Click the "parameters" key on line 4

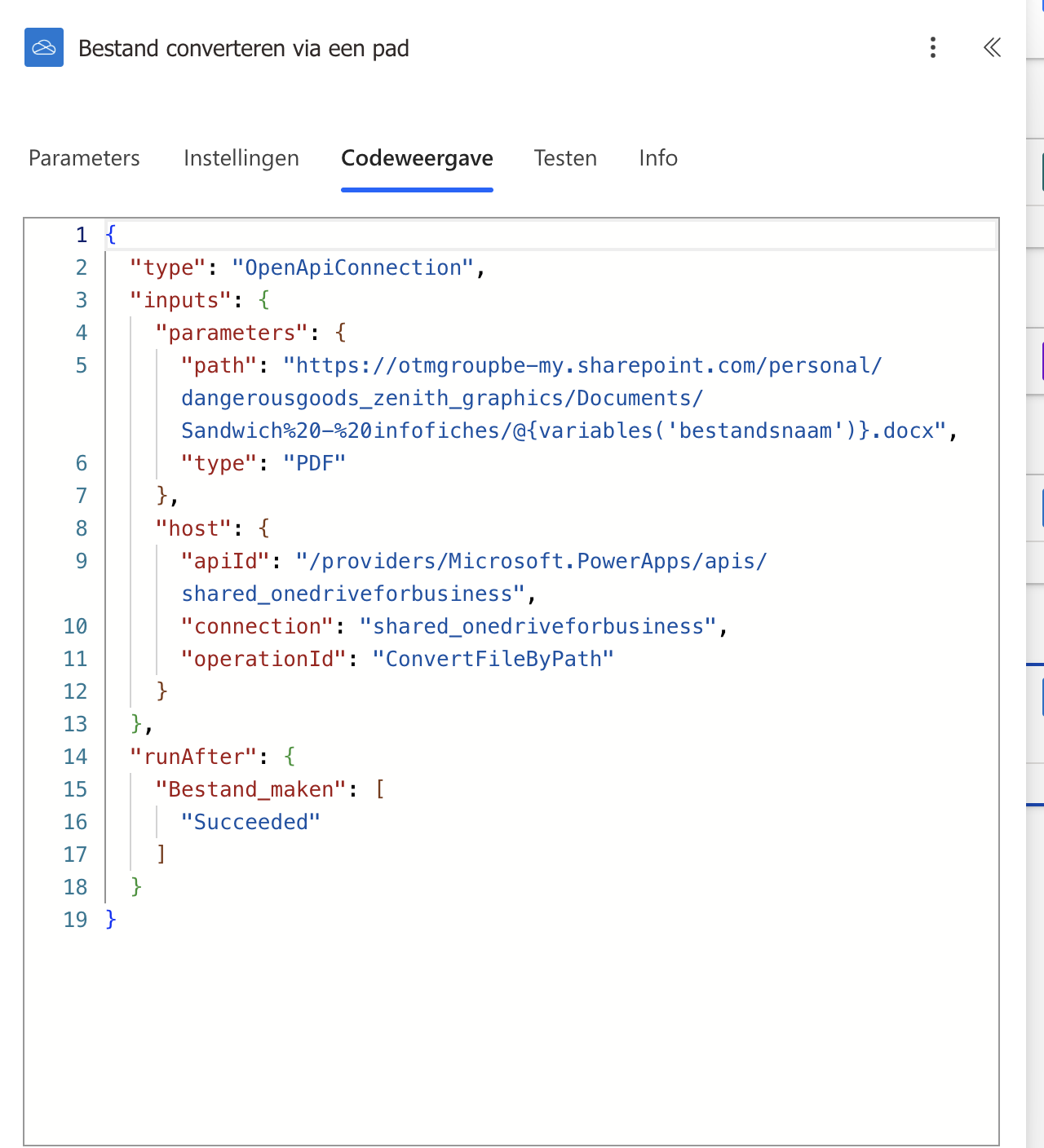232,333
